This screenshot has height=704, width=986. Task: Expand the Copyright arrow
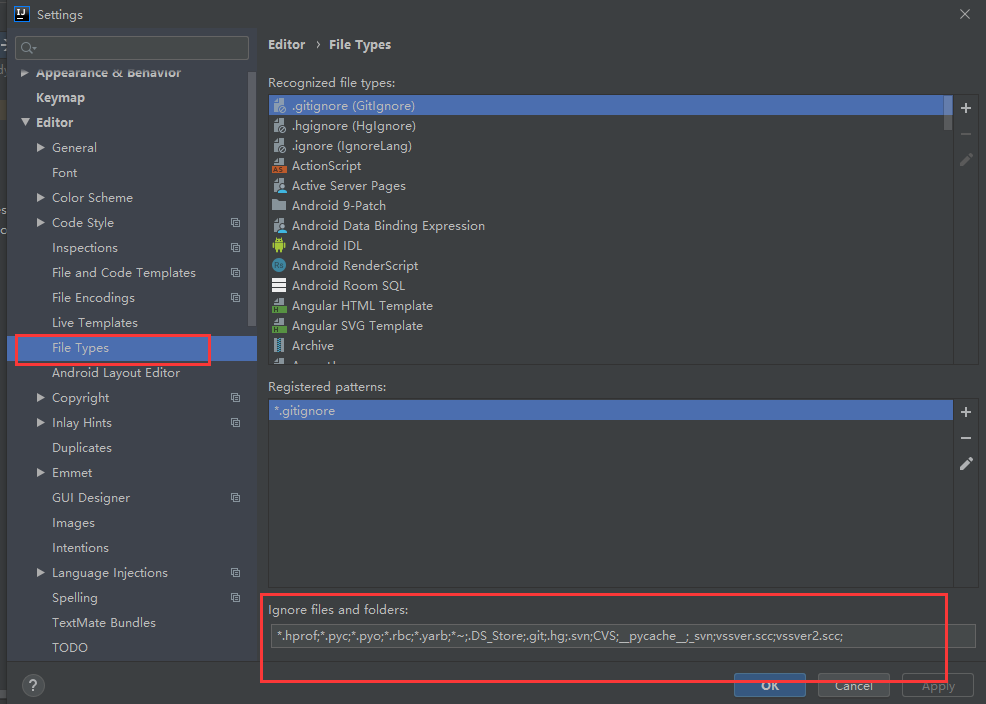pyautogui.click(x=41, y=397)
